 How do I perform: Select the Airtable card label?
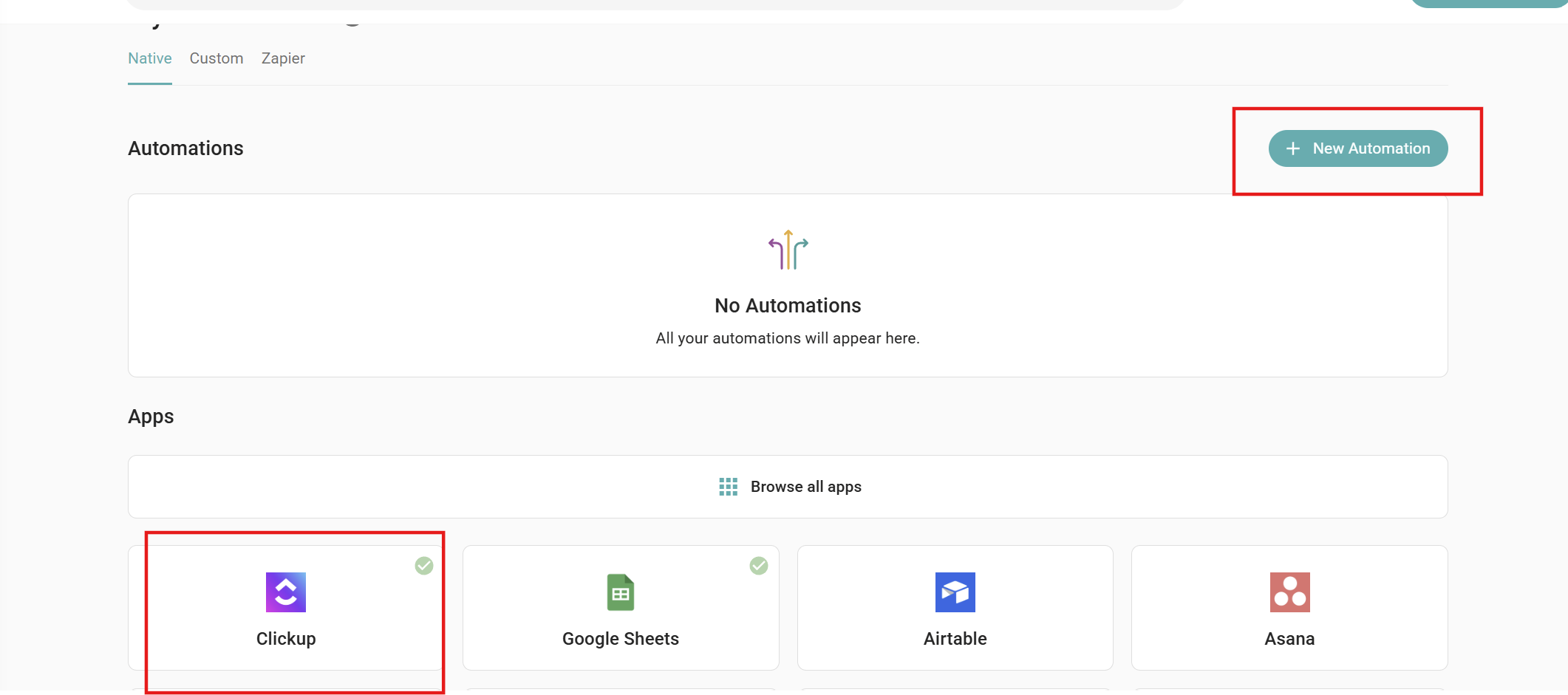tap(955, 639)
